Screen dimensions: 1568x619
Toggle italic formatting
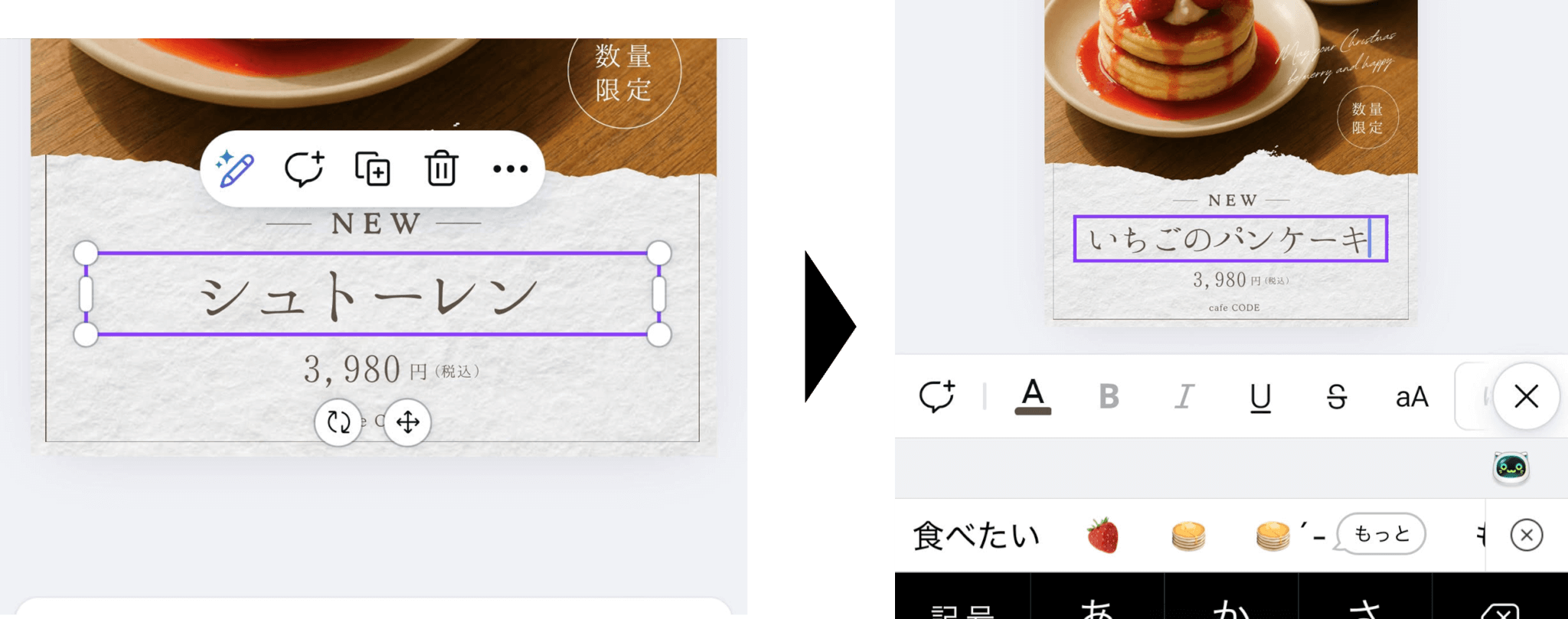point(1184,397)
